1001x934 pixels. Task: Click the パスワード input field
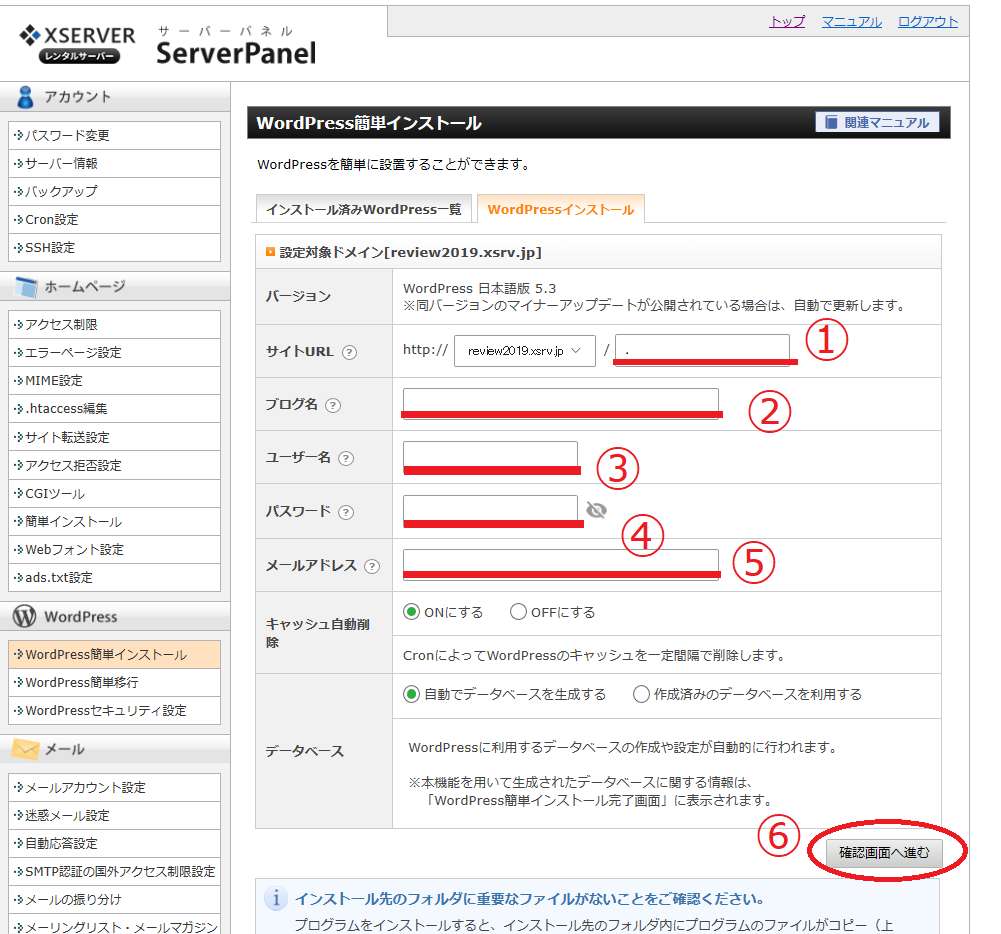[x=490, y=509]
